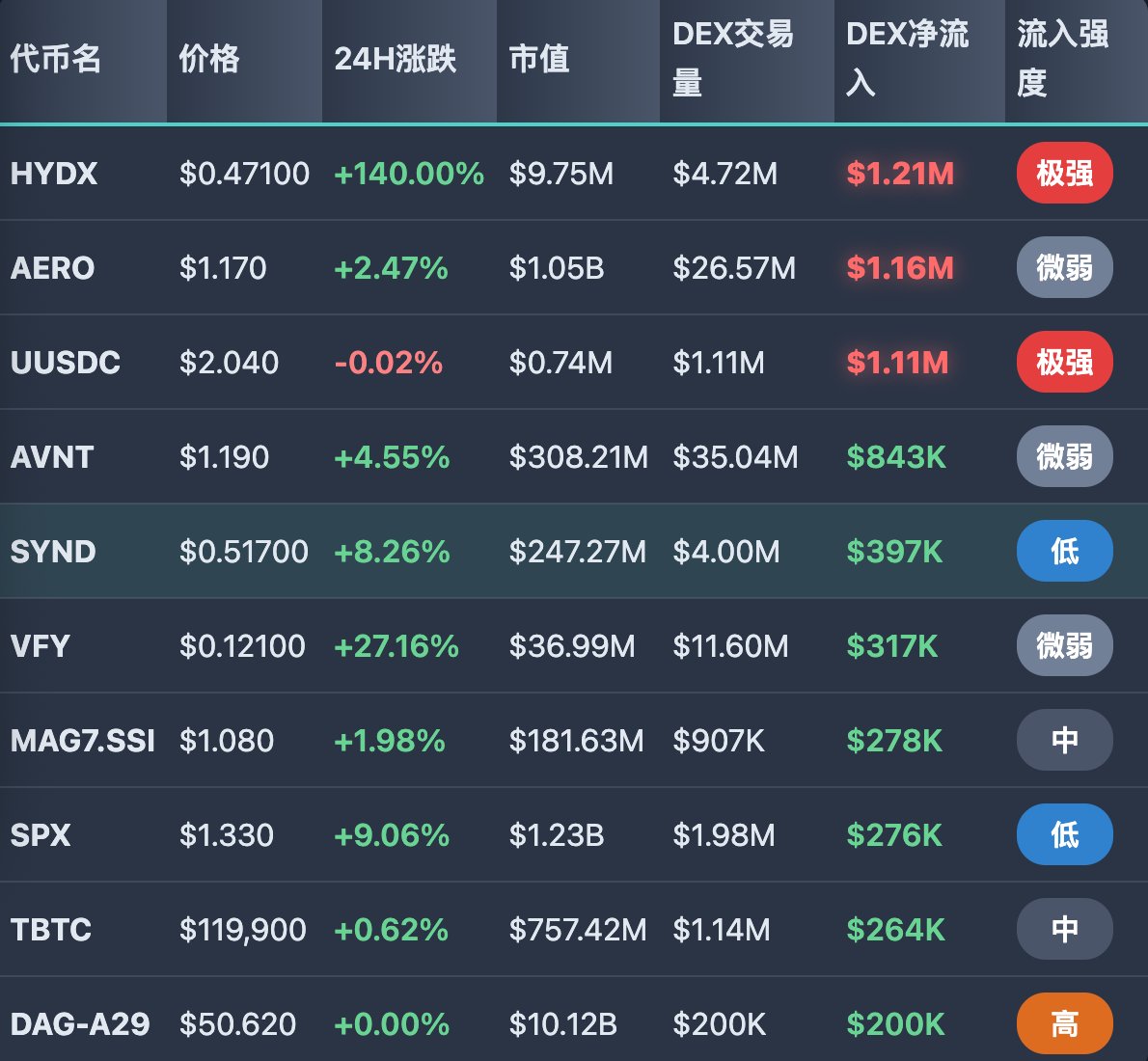Click TBTC price $119,900
The image size is (1148, 1061).
[x=243, y=929]
